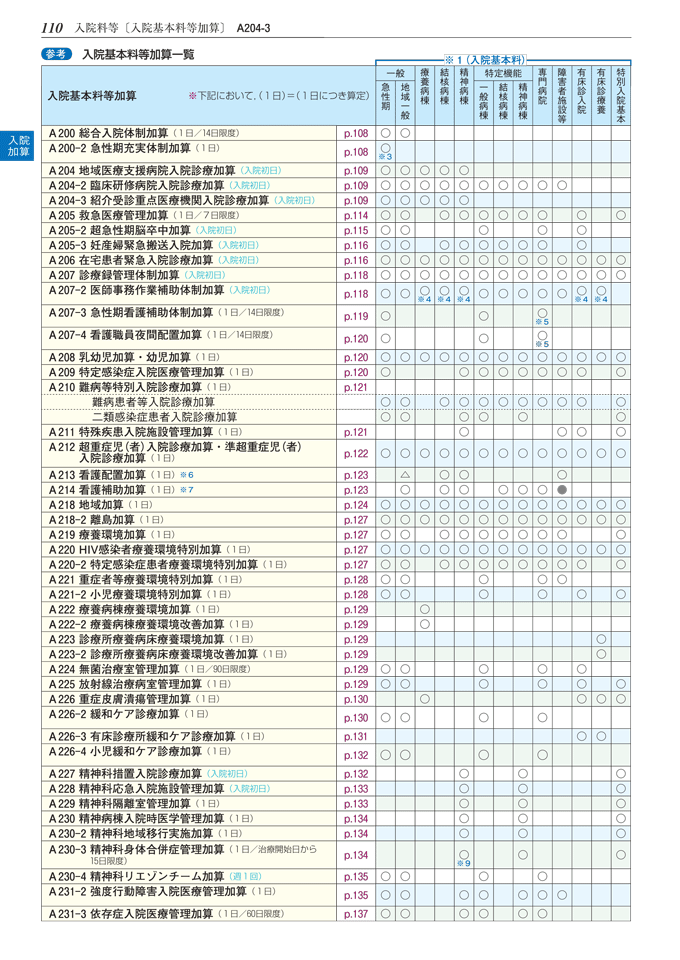Select the circle in A223 診療所療養病床療養環境加算 row

tap(601, 638)
